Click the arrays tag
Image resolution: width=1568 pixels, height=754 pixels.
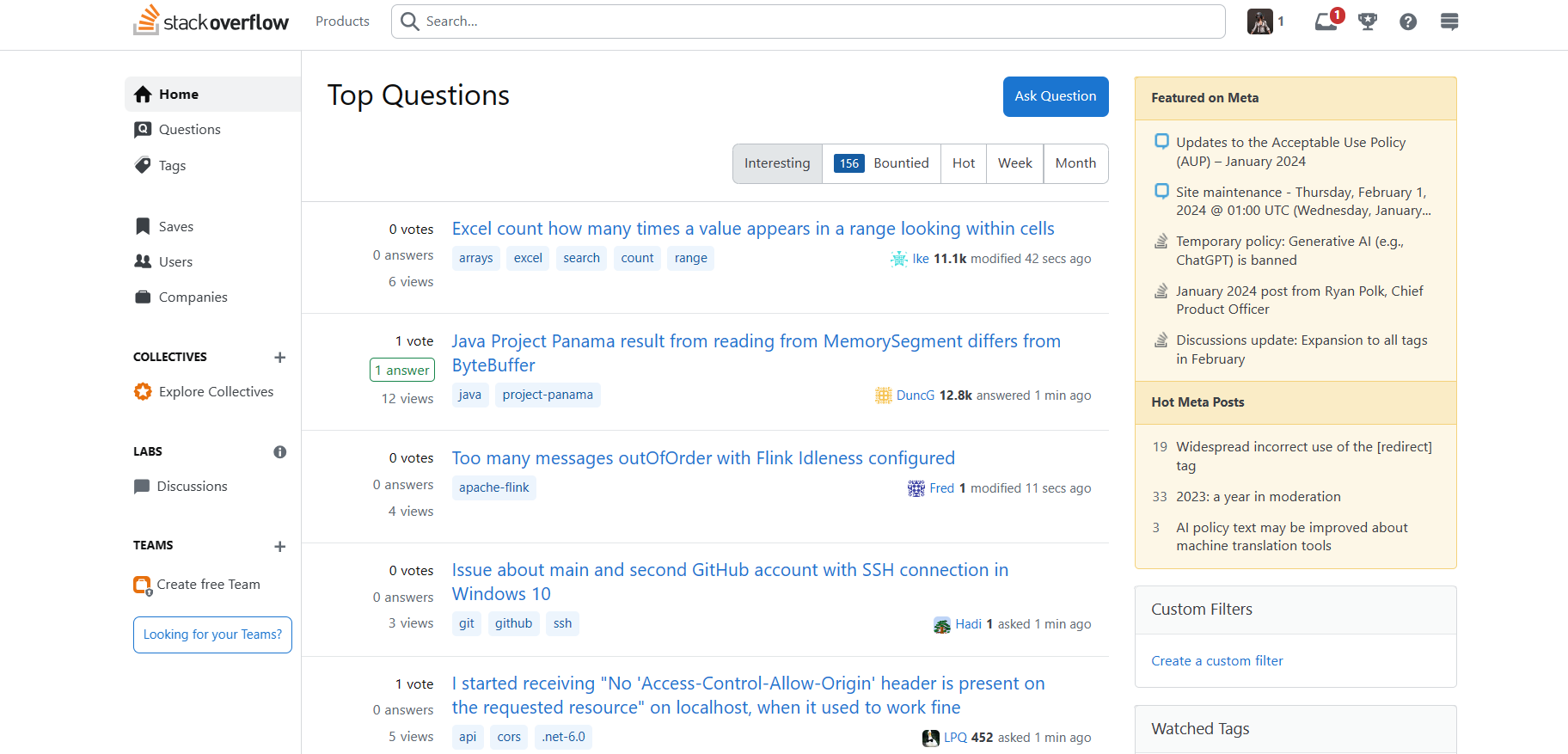pos(476,258)
